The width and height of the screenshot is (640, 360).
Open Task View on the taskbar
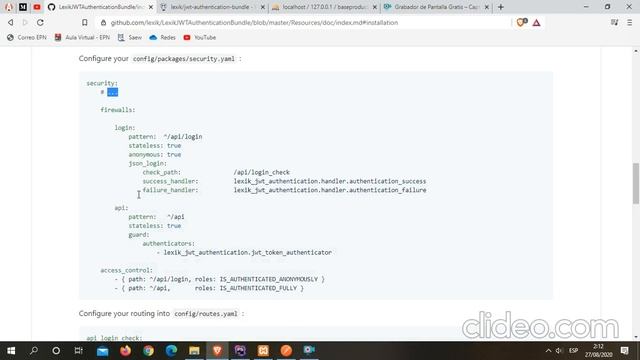78,351
